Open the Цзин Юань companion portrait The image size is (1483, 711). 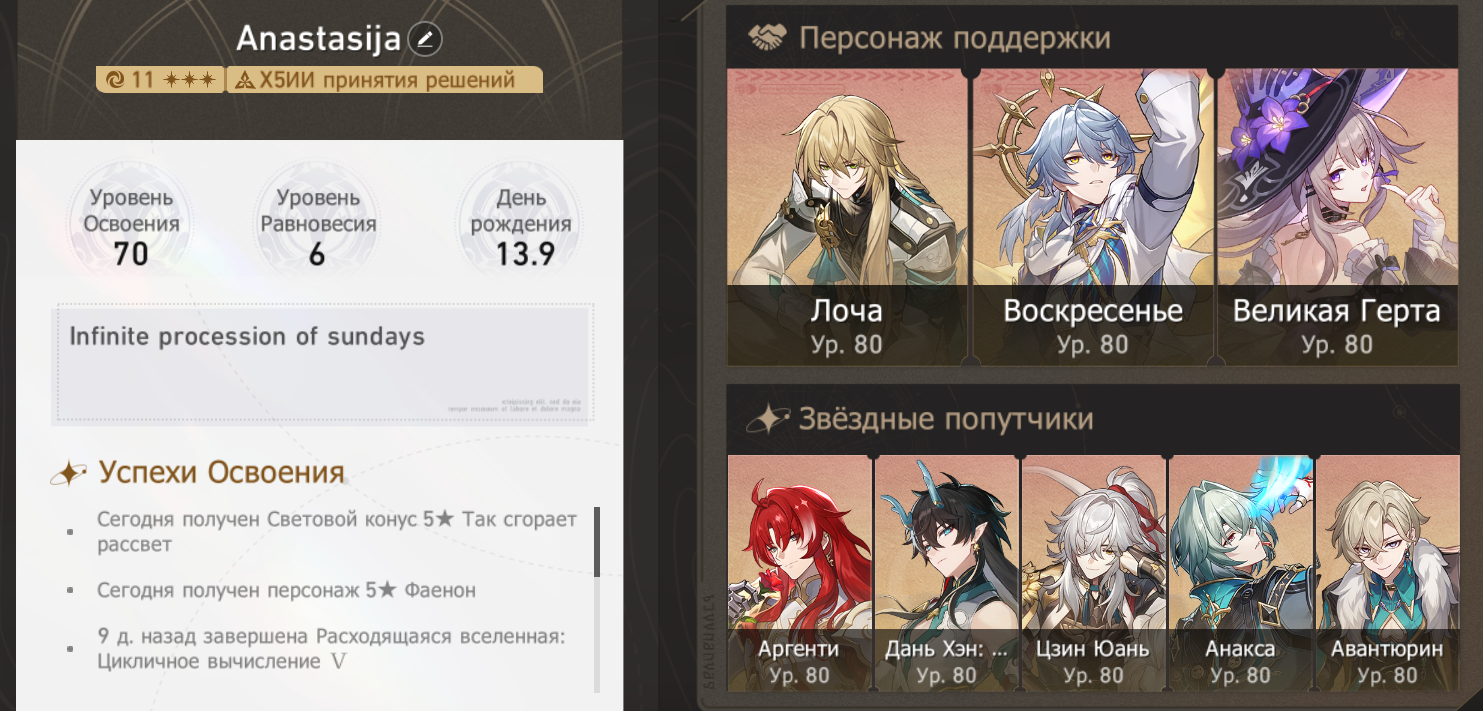[1093, 573]
